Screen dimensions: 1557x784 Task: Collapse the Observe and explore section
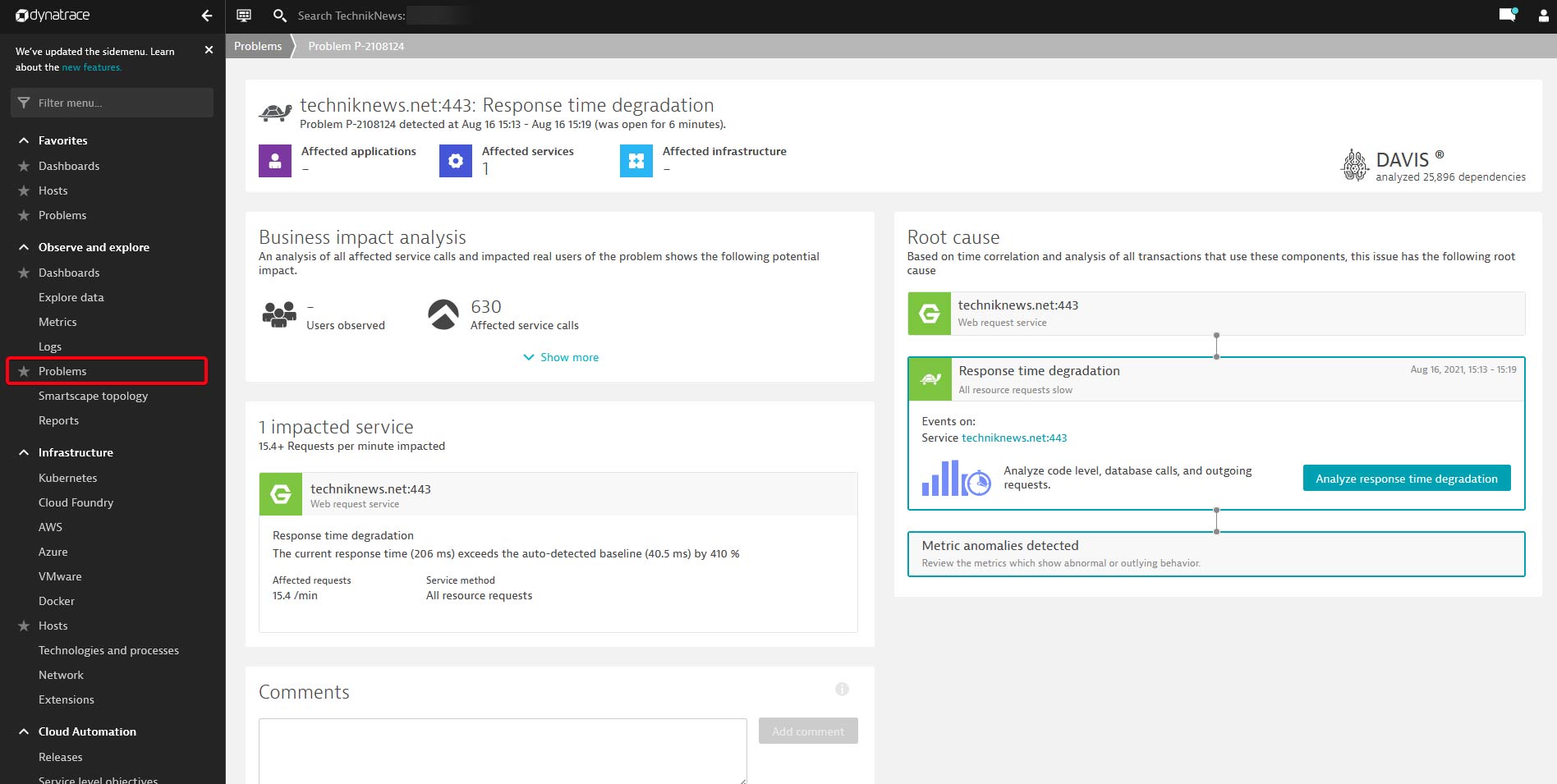coord(24,247)
